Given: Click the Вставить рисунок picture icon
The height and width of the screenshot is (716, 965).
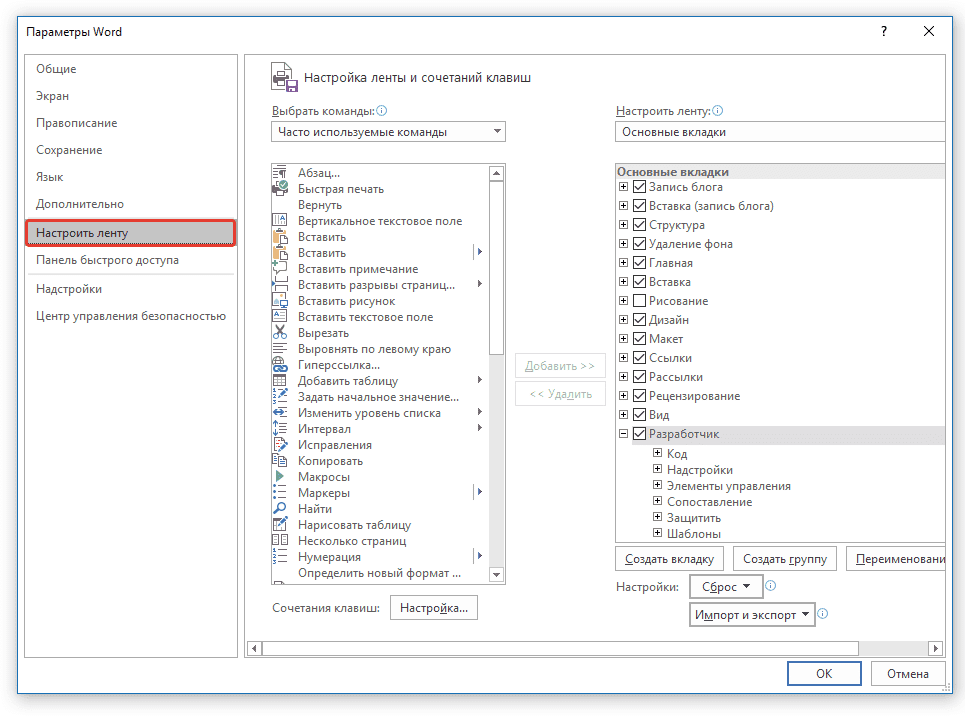Looking at the screenshot, I should pyautogui.click(x=280, y=301).
